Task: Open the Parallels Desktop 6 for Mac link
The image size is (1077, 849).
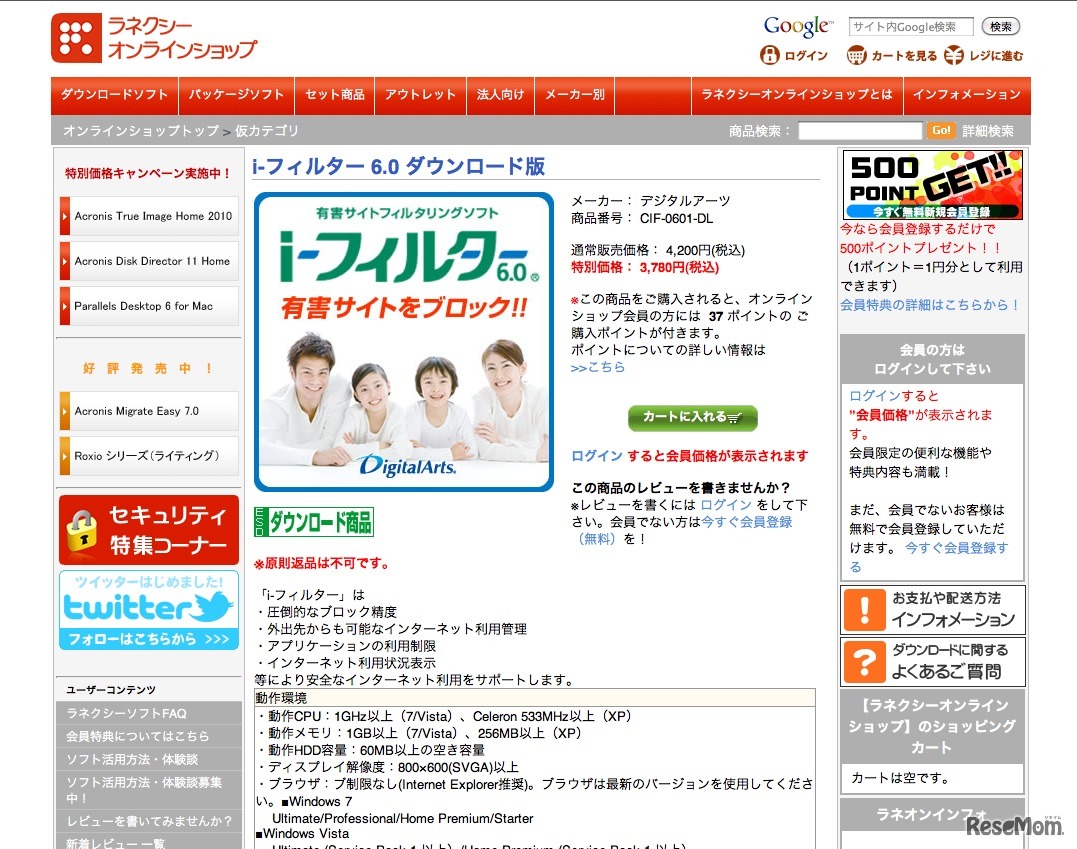Action: point(149,306)
